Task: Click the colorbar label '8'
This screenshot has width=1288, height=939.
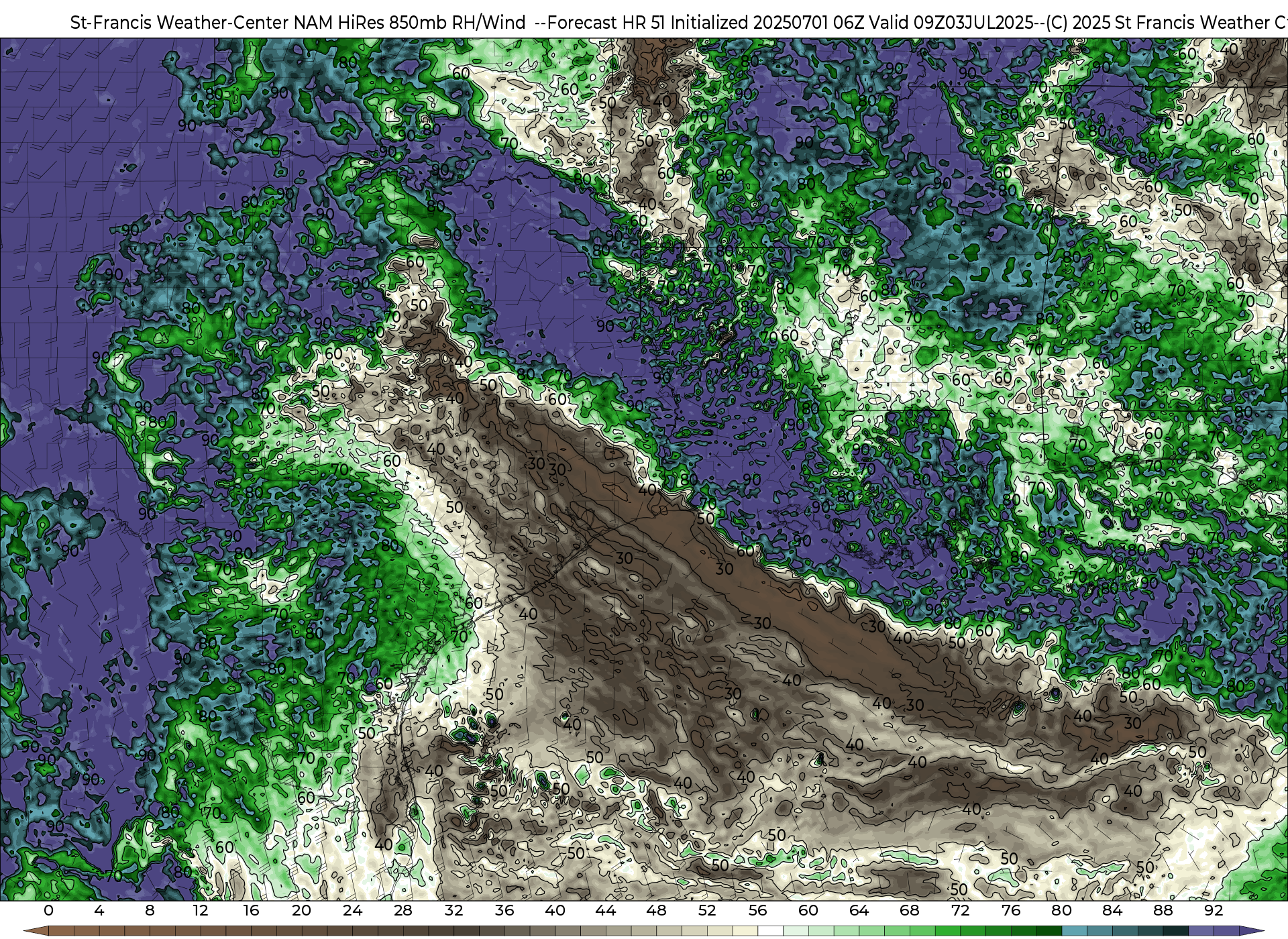Action: pyautogui.click(x=150, y=910)
